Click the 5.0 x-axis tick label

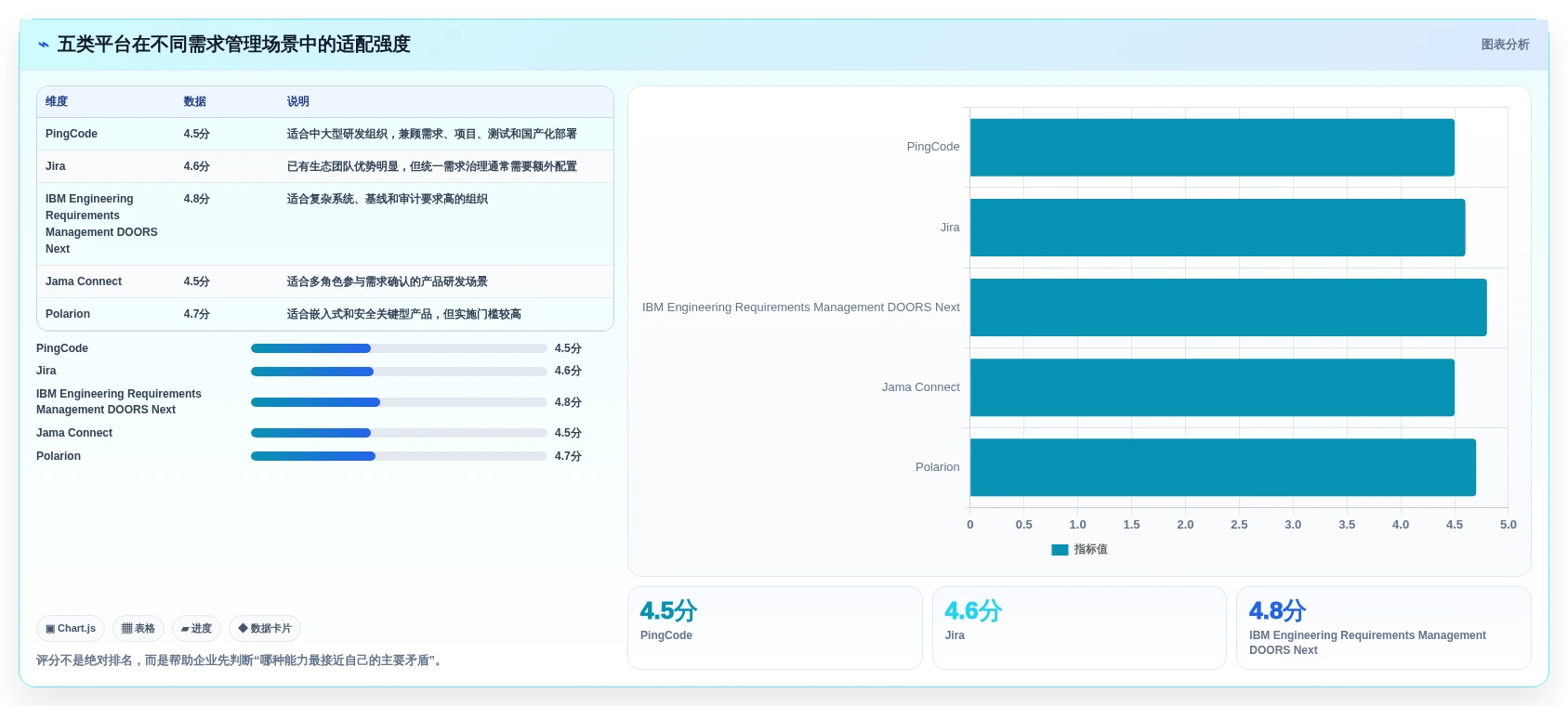pos(1509,525)
